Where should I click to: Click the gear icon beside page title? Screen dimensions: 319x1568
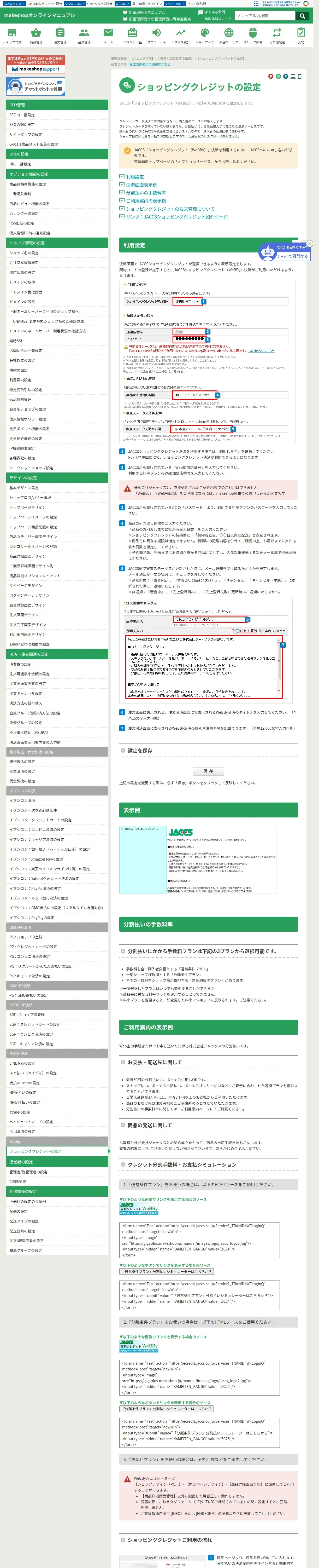(126, 86)
